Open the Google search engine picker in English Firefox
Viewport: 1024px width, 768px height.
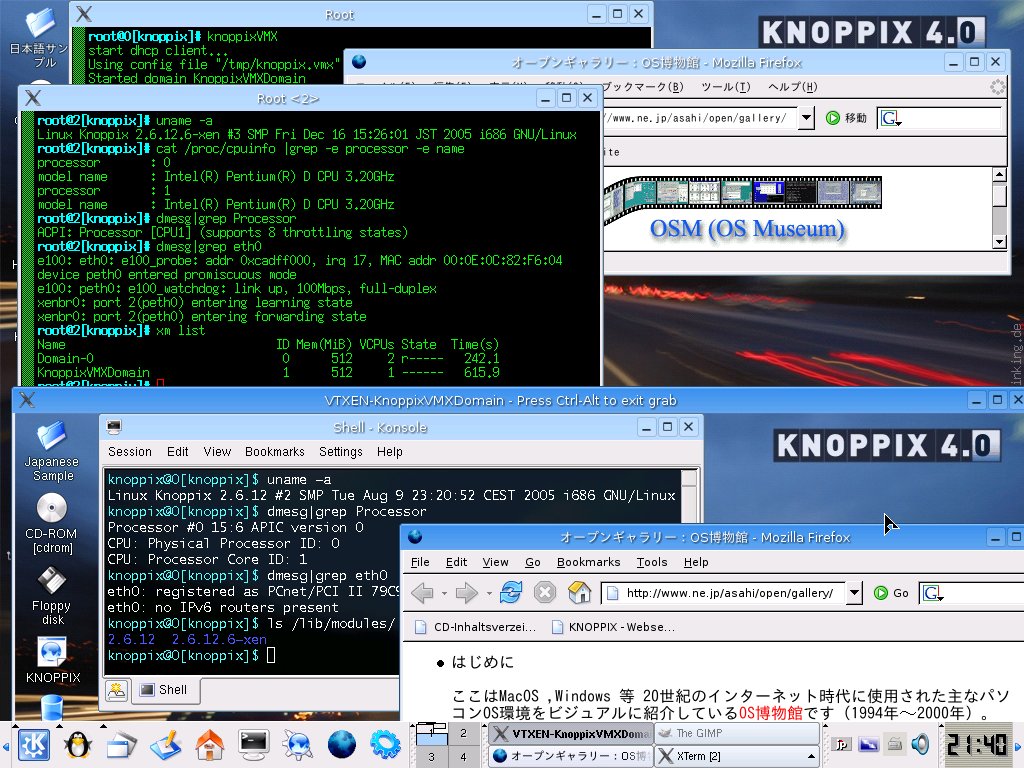[932, 593]
